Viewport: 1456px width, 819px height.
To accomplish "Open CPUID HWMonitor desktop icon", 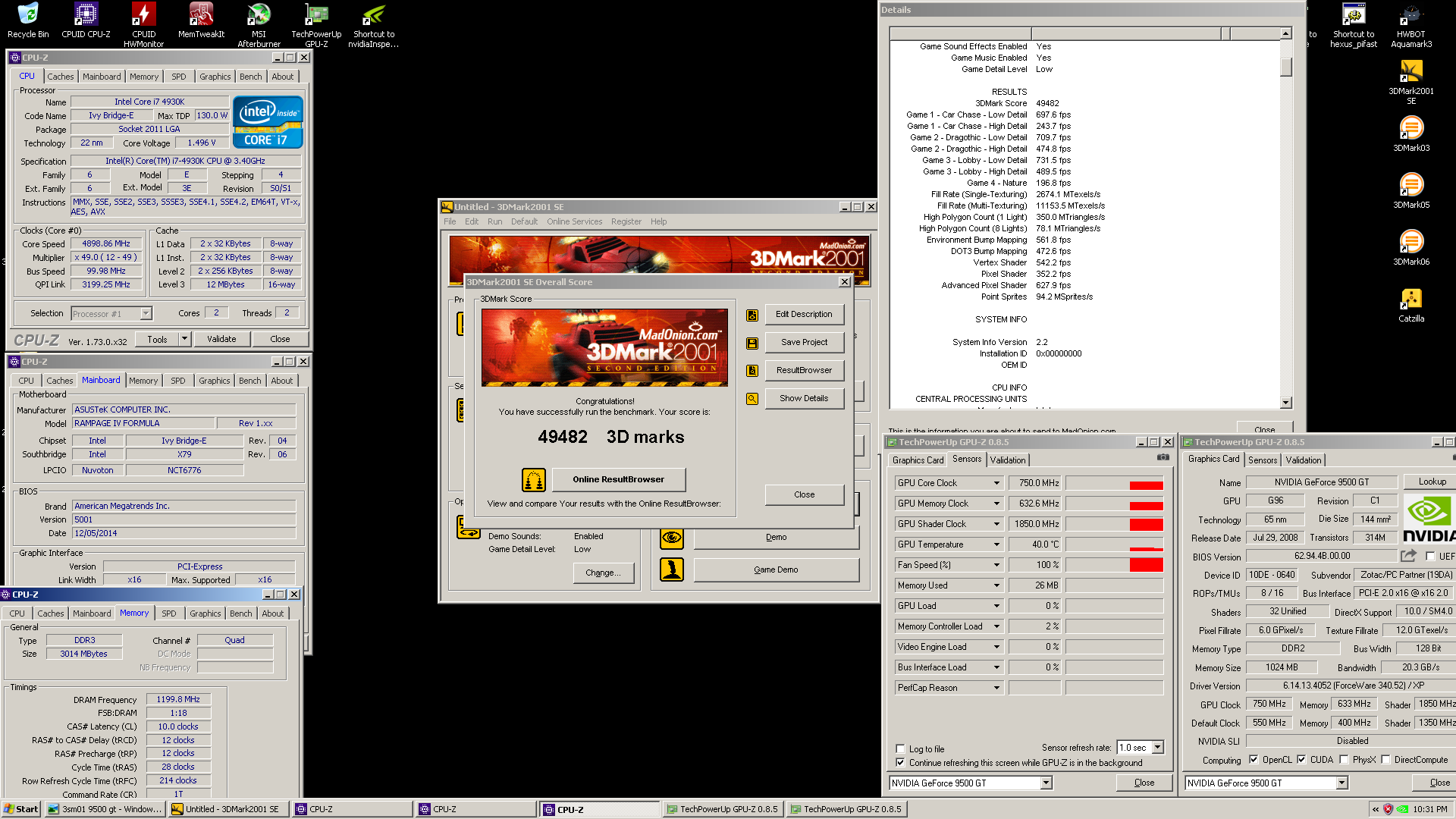I will click(x=143, y=25).
